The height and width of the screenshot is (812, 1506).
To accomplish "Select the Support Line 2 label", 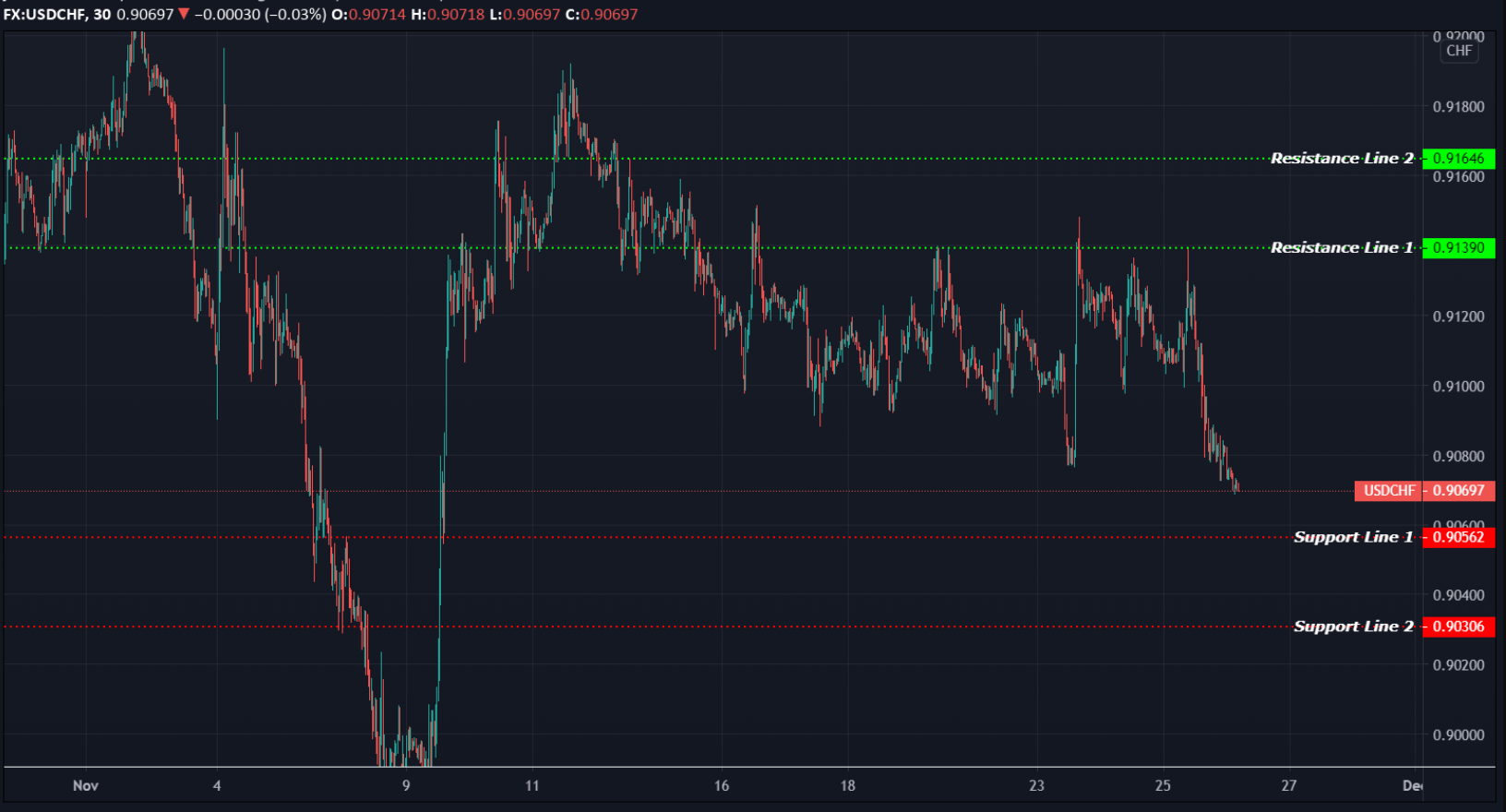I will tap(1354, 627).
